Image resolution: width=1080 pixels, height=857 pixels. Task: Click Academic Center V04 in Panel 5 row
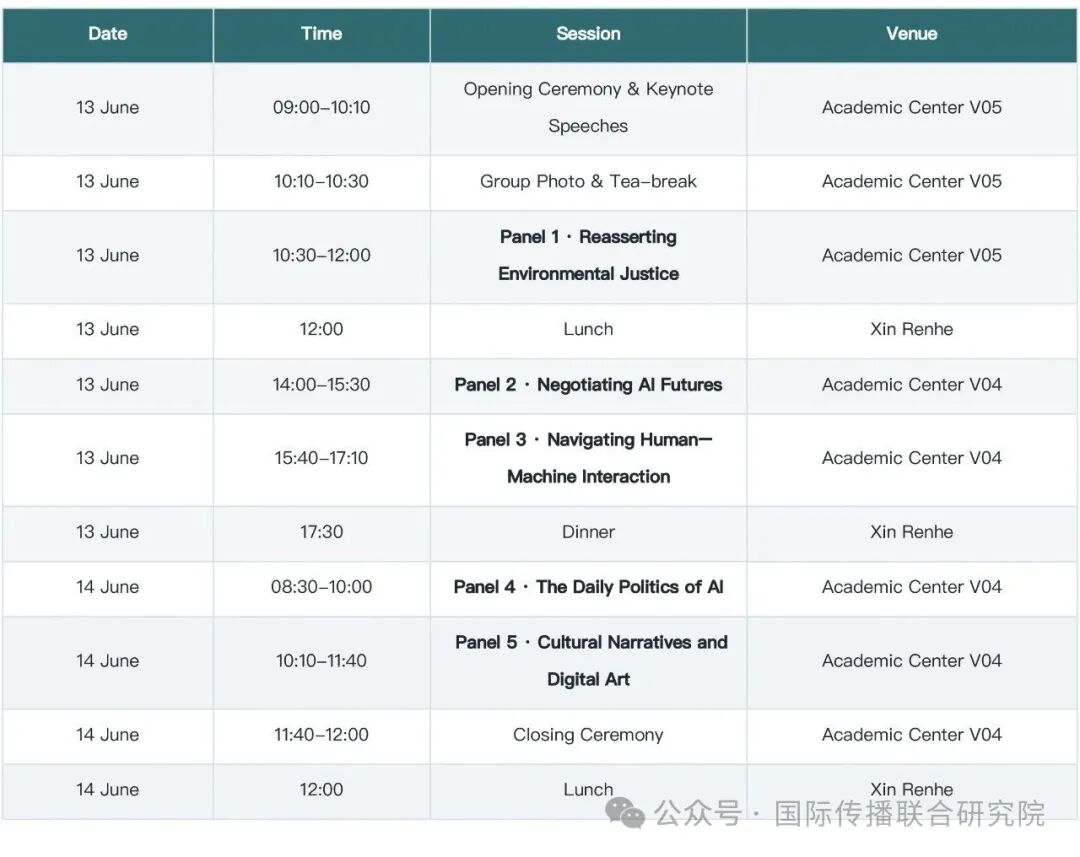(x=911, y=661)
